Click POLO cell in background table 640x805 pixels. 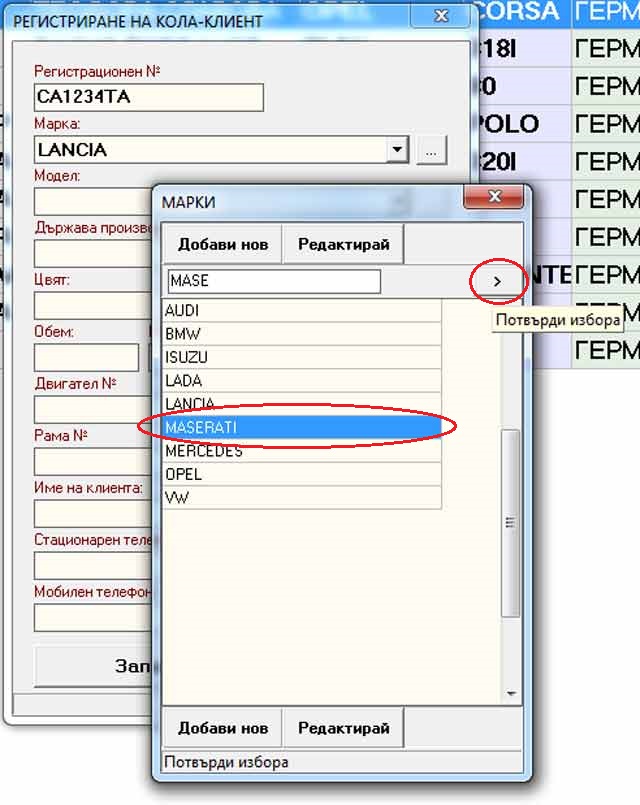coord(525,124)
